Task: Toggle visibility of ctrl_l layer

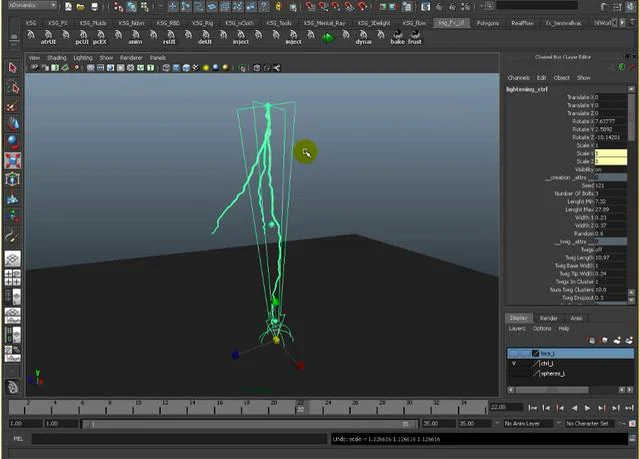Action: tap(514, 363)
